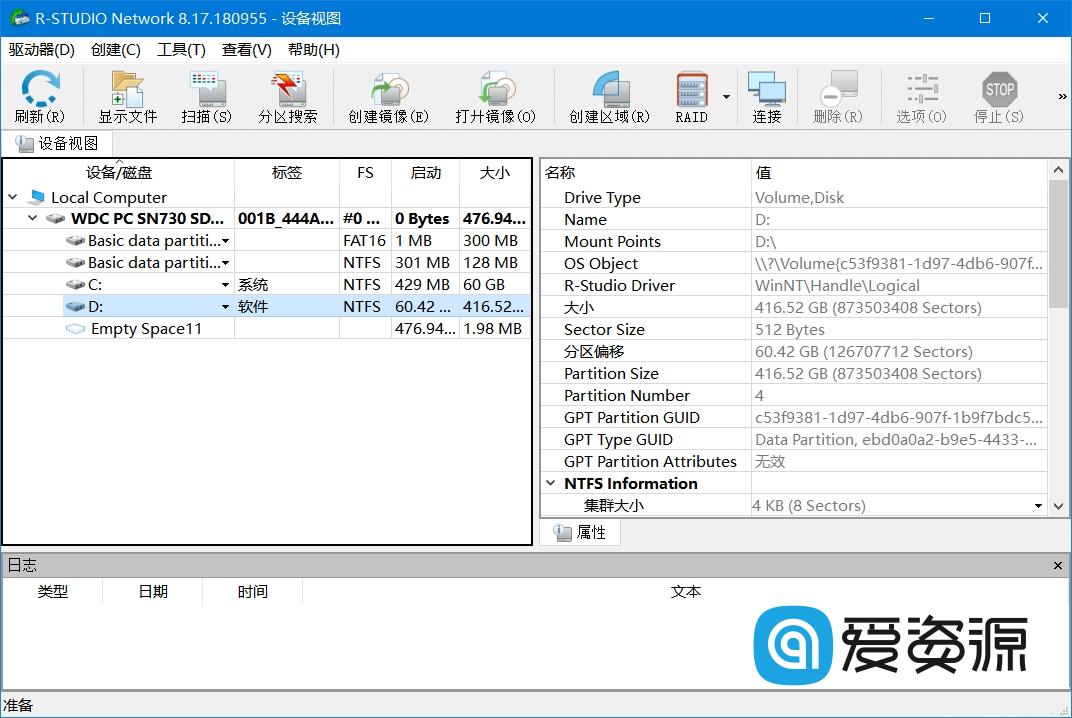Start a 扫描 (Scan) from the toolbar
The image size is (1072, 718).
coord(206,97)
